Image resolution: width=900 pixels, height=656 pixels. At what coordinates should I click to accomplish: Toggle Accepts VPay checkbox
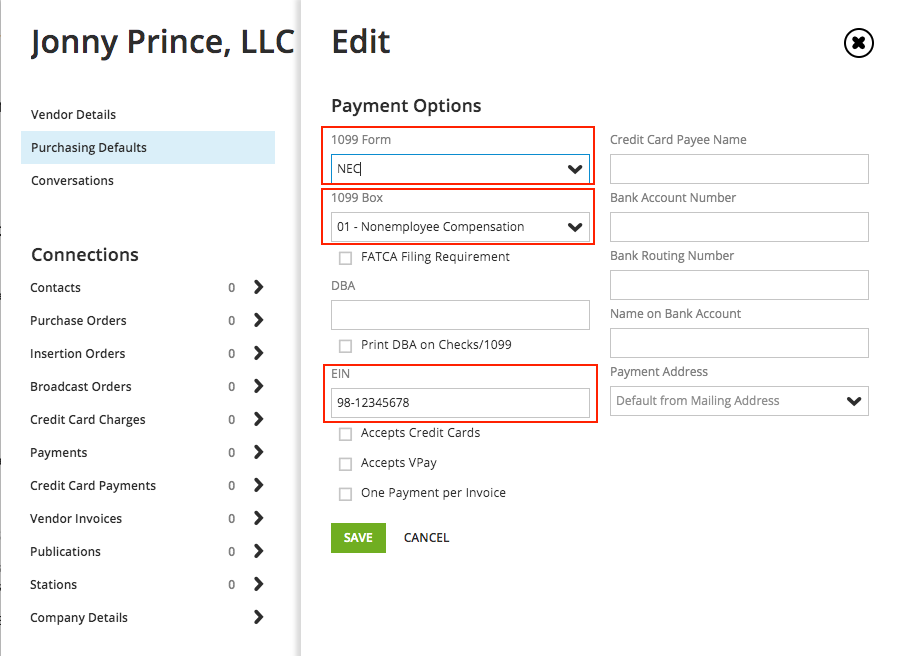point(346,464)
